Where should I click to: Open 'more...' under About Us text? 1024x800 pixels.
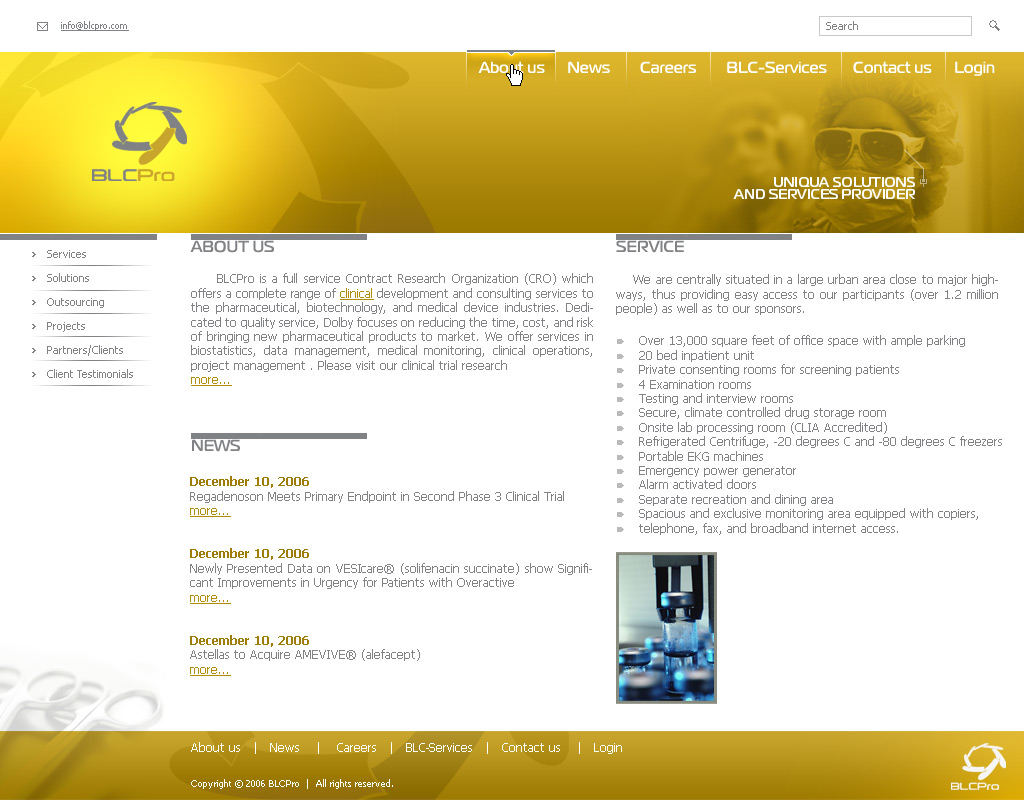click(x=210, y=380)
